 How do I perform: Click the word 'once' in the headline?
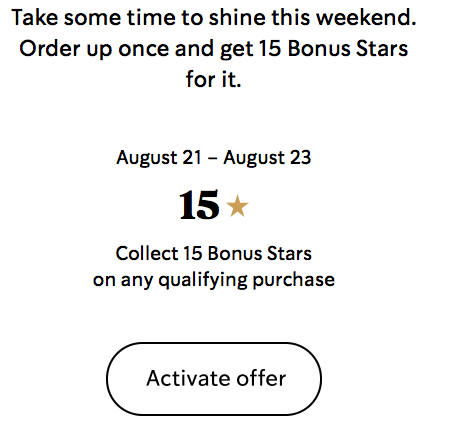point(144,49)
